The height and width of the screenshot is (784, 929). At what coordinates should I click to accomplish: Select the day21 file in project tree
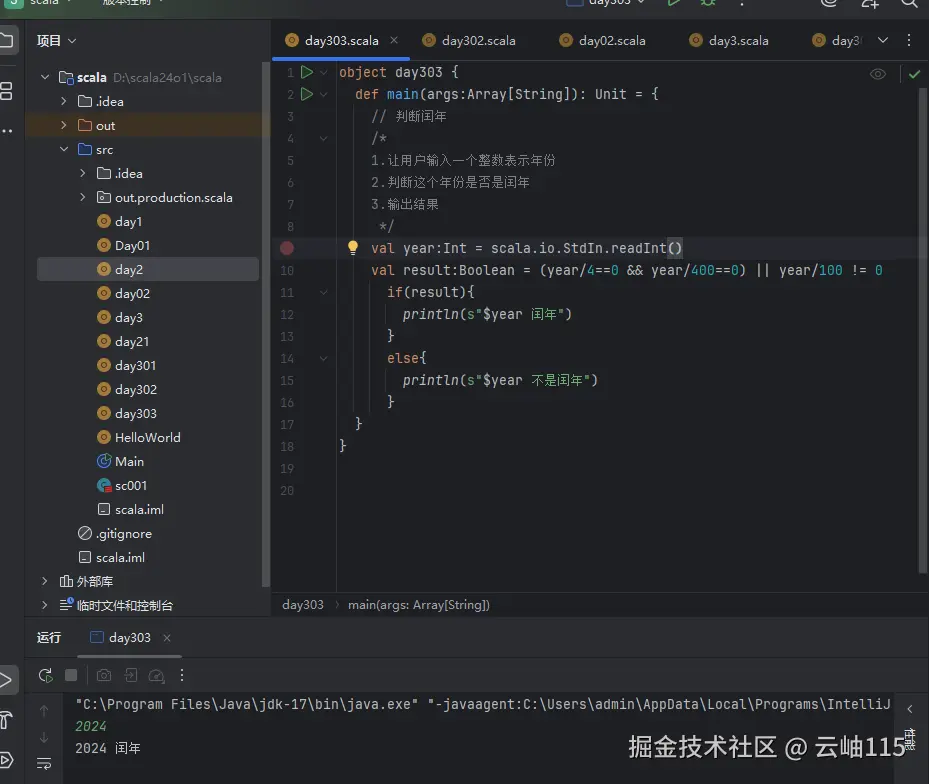tap(131, 341)
